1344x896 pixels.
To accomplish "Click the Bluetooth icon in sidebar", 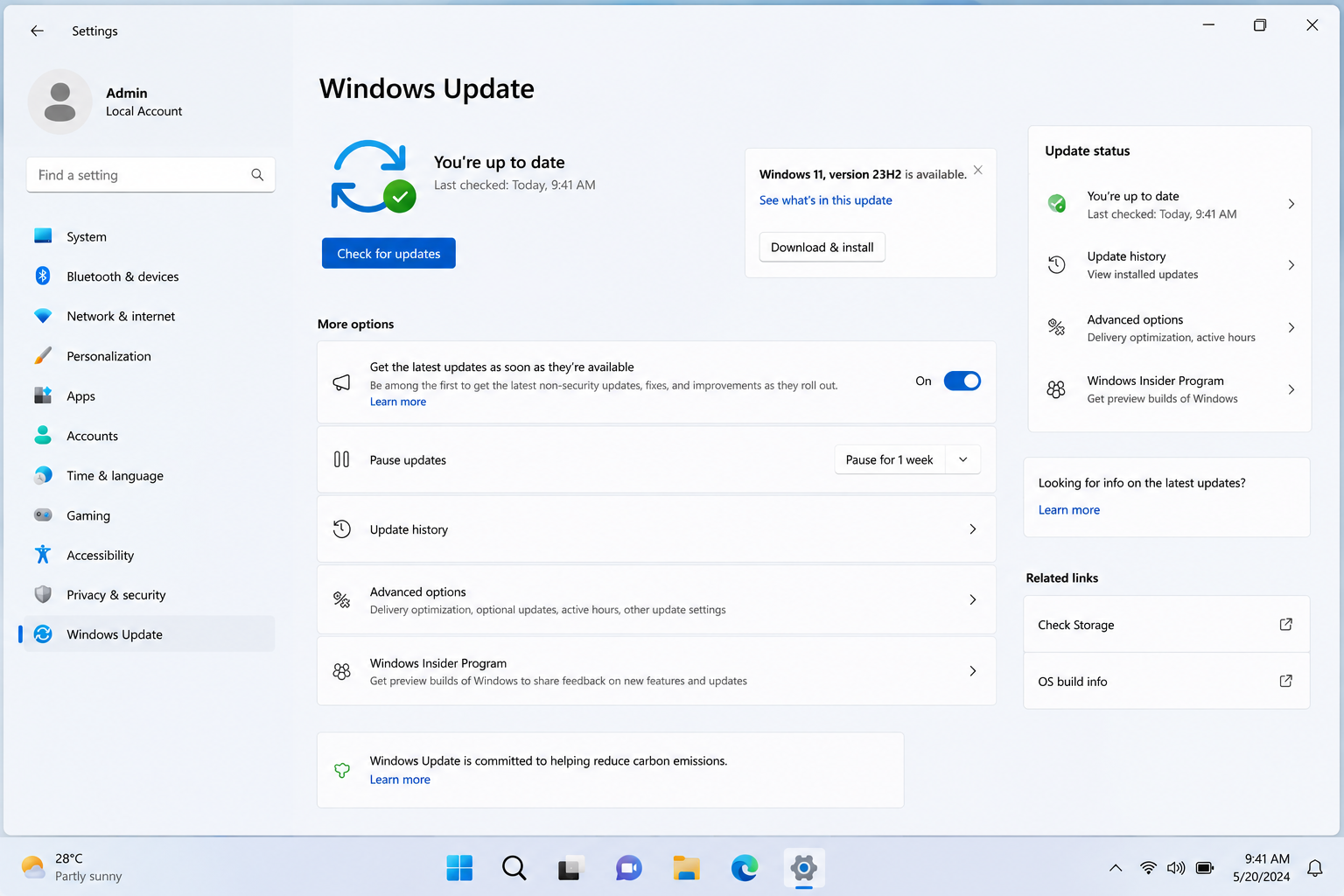I will [x=43, y=276].
